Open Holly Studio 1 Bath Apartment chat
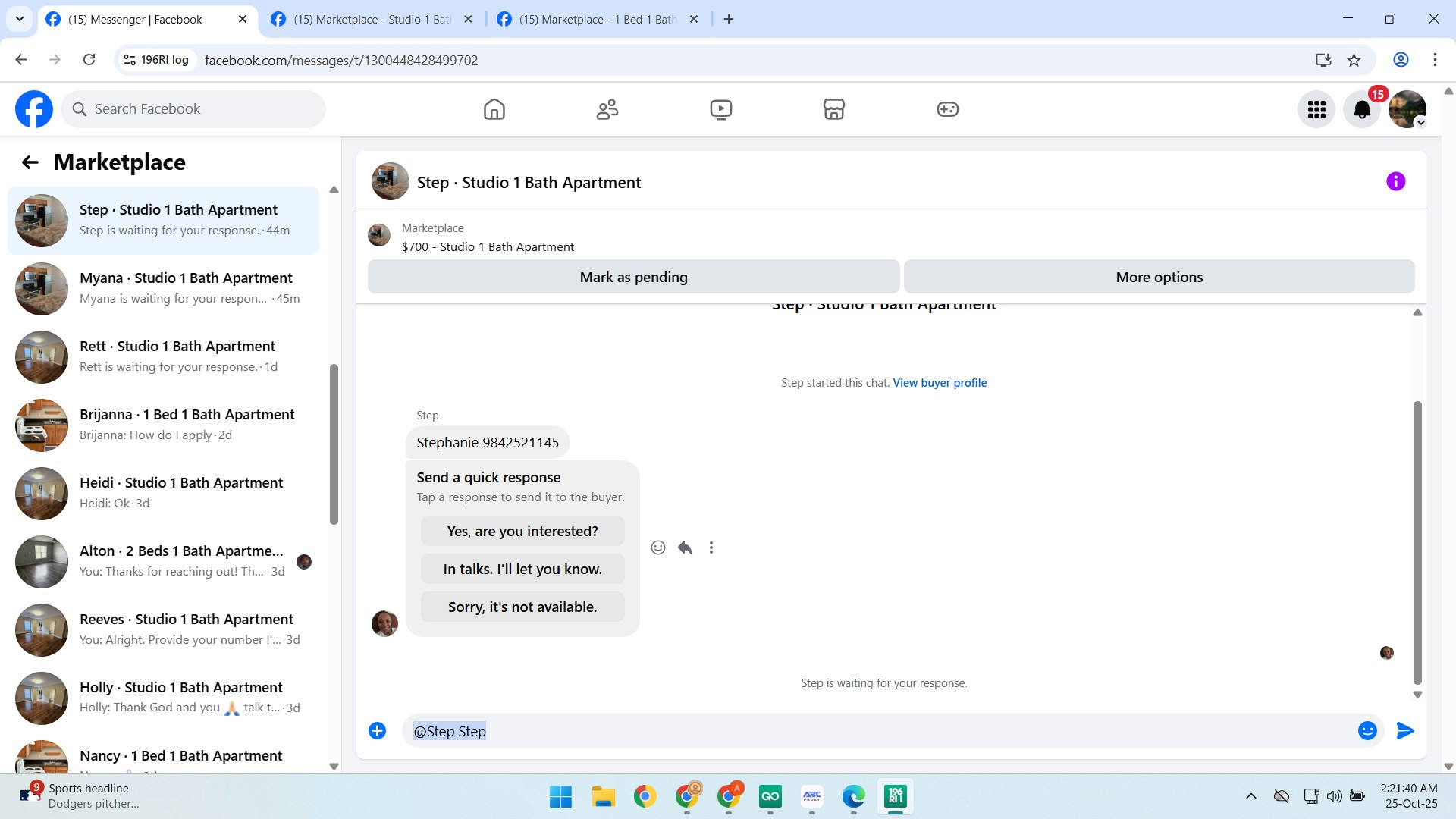This screenshot has width=1456, height=819. tap(163, 698)
